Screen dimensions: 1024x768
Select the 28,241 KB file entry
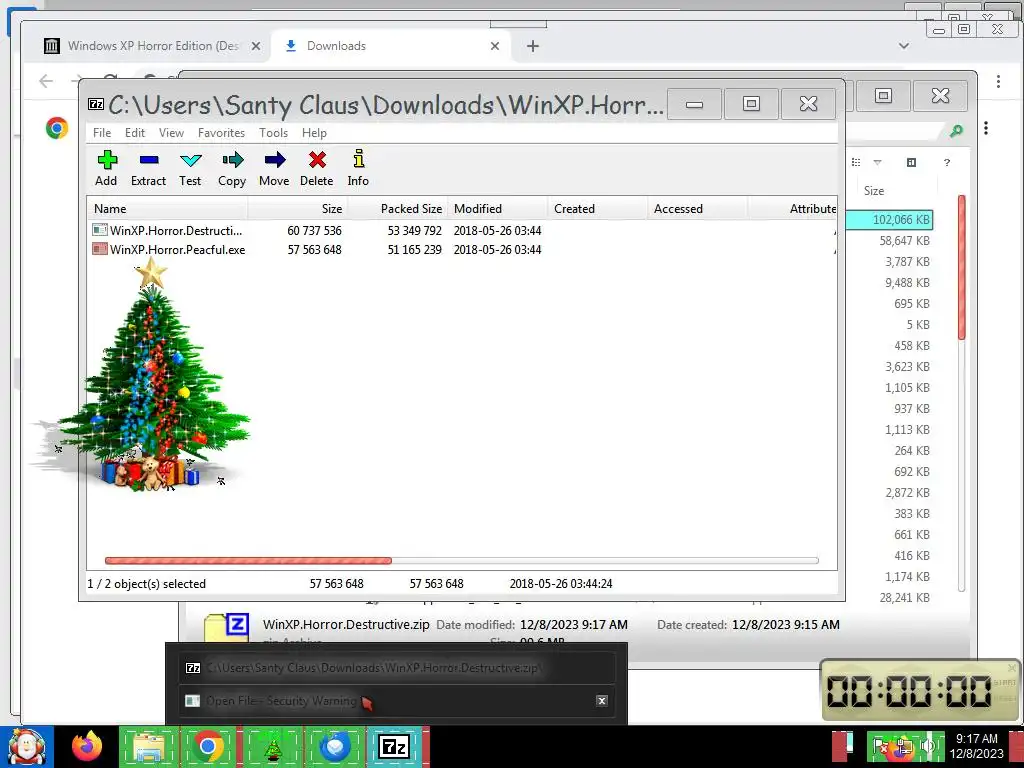point(904,598)
